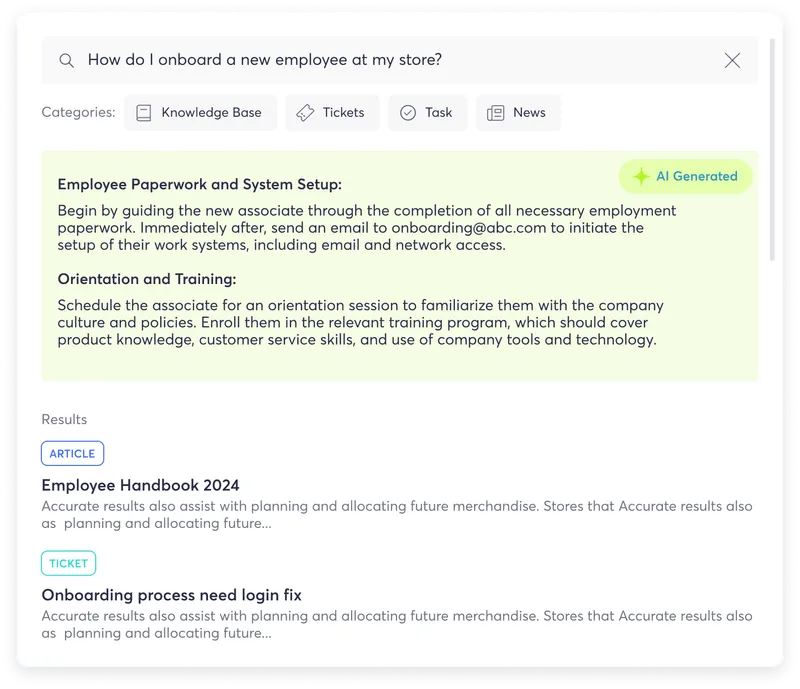This screenshot has width=800, height=689.
Task: Click the Orientation and Training heading
Action: click(x=146, y=280)
